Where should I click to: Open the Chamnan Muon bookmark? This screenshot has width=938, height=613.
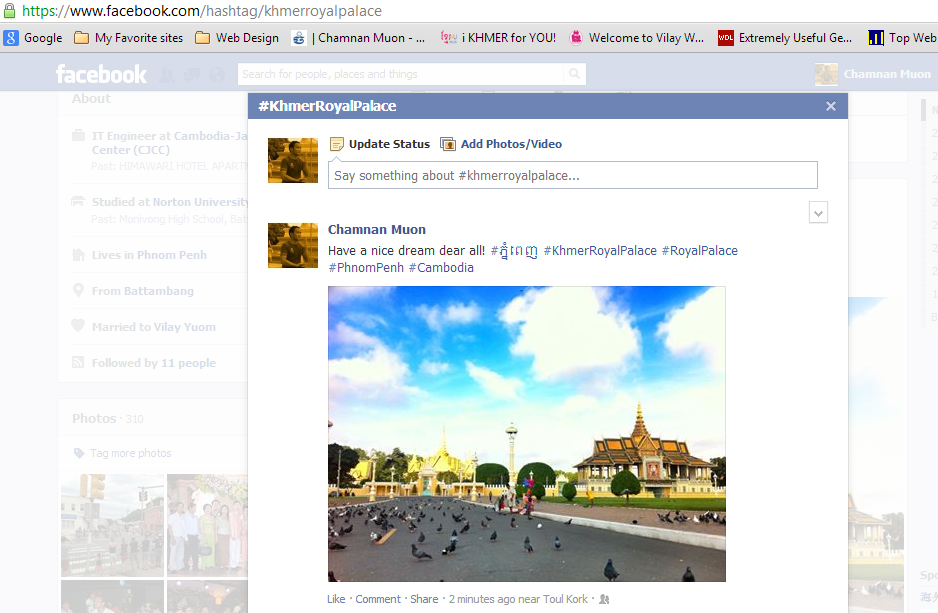[x=358, y=38]
